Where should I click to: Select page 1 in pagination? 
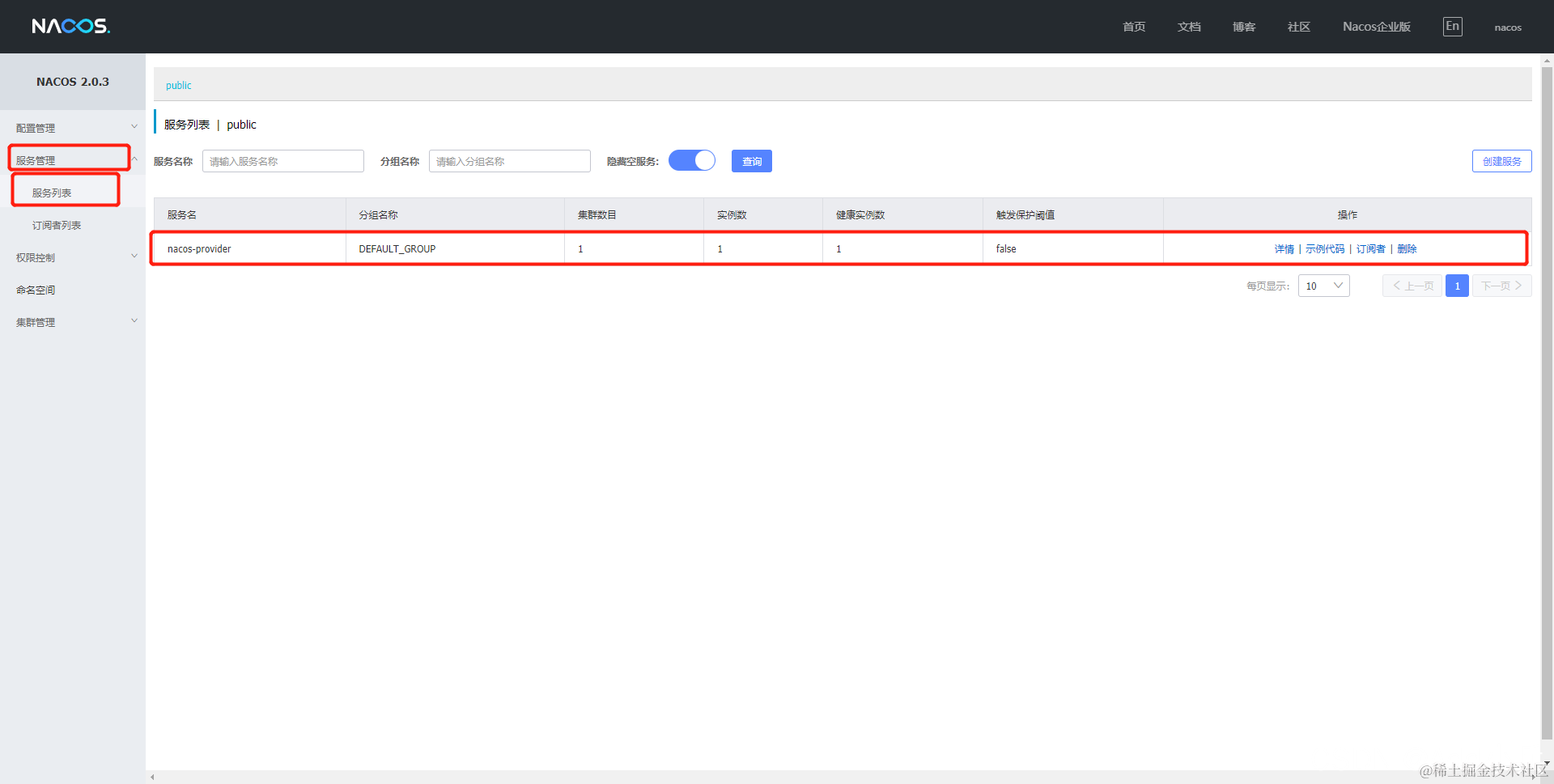[x=1457, y=286]
